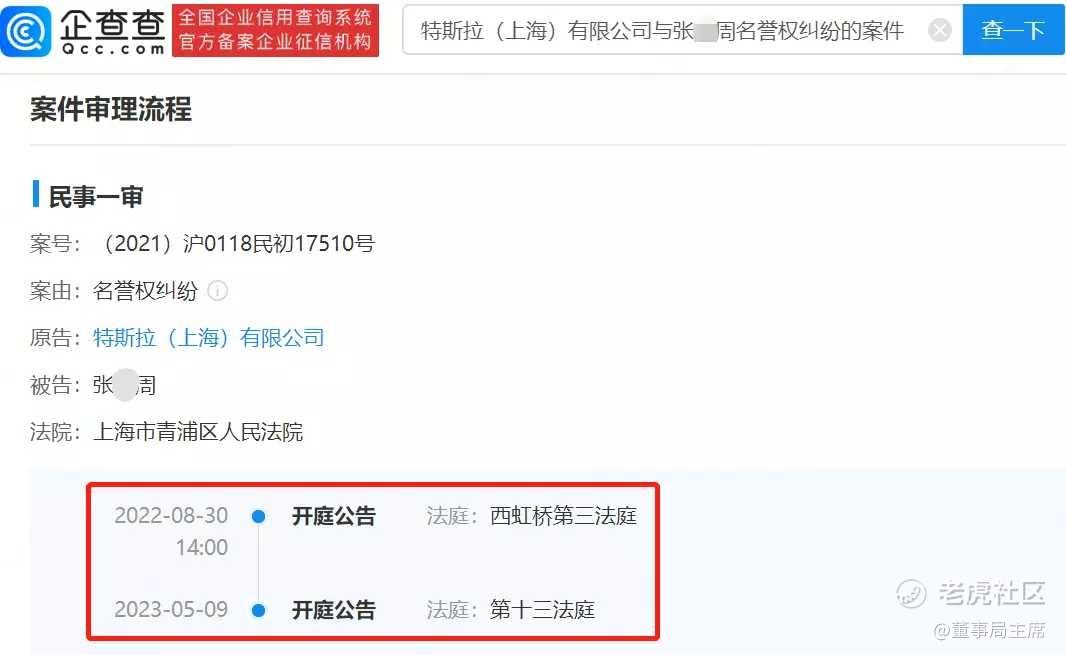
Task: Click the 案件审理流程 page title
Action: (x=111, y=110)
